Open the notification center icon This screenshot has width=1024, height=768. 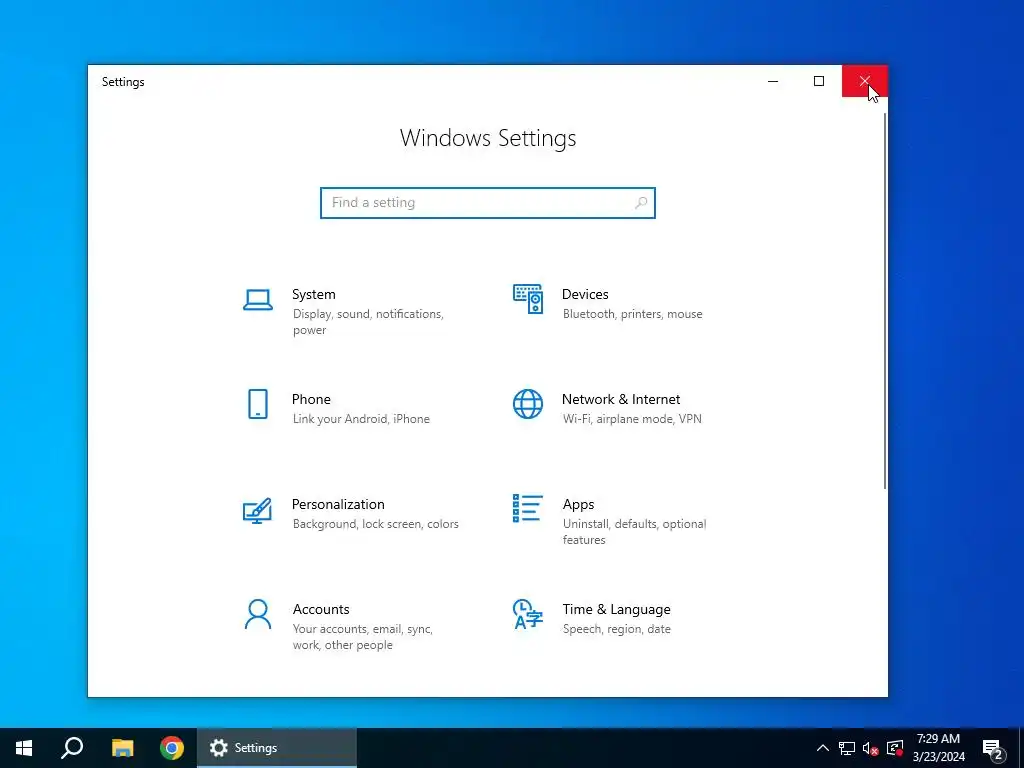[993, 748]
